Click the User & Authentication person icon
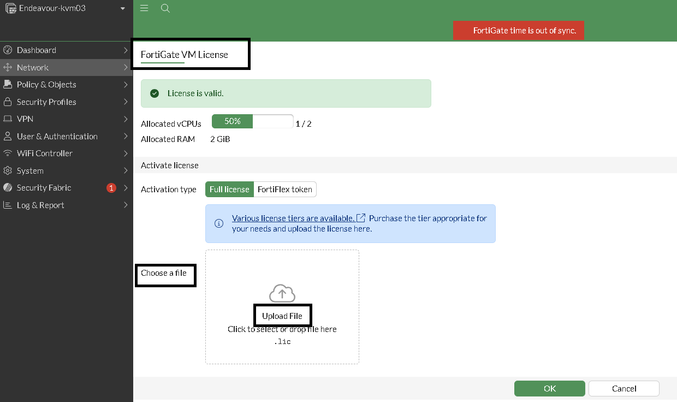 [x=7, y=136]
